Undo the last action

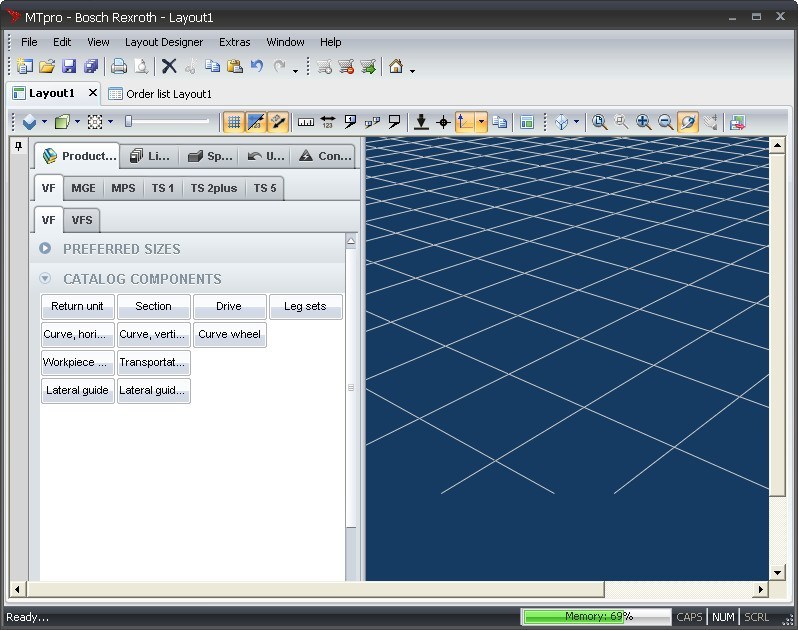point(257,67)
